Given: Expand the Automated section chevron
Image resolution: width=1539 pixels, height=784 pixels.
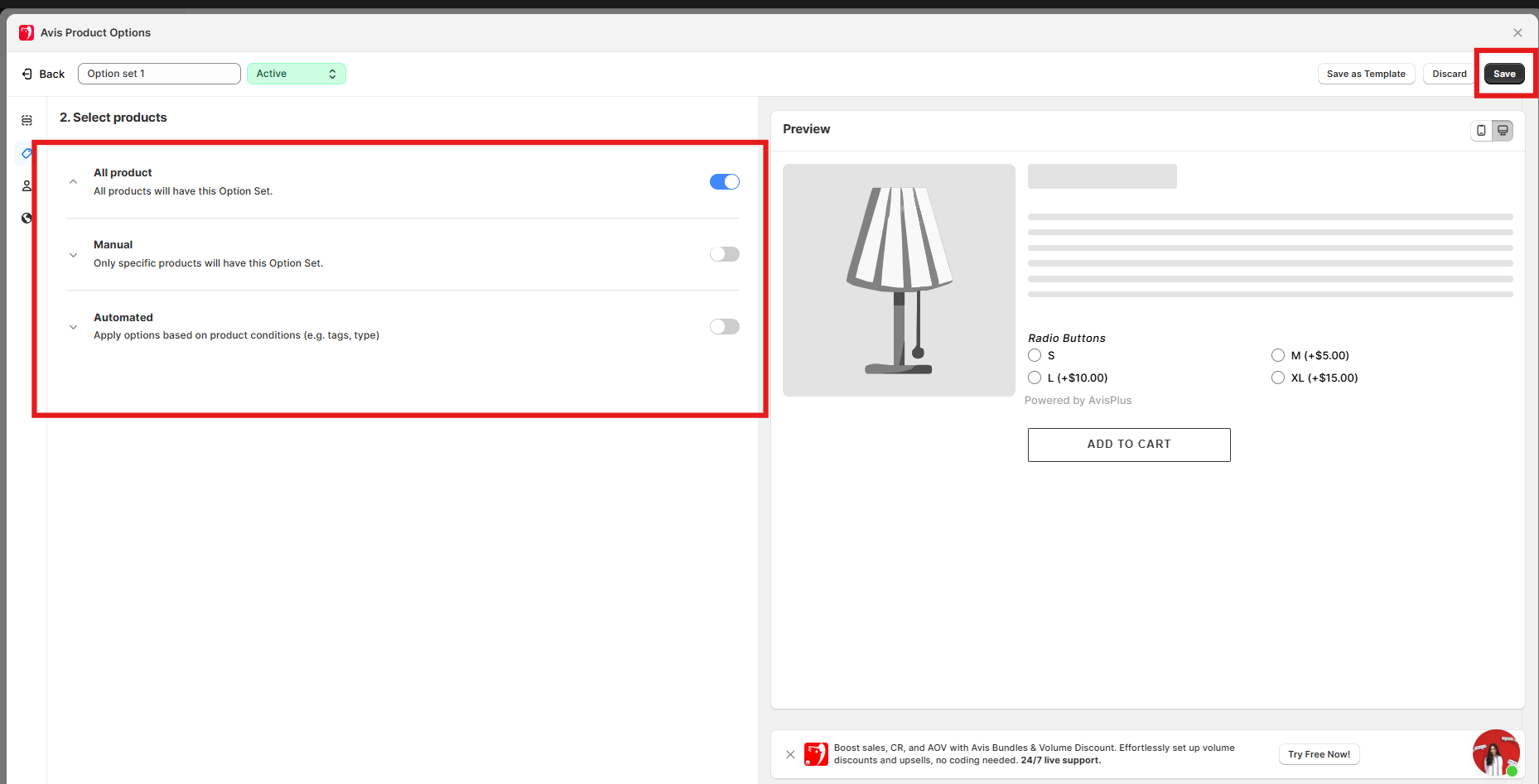Looking at the screenshot, I should [74, 327].
